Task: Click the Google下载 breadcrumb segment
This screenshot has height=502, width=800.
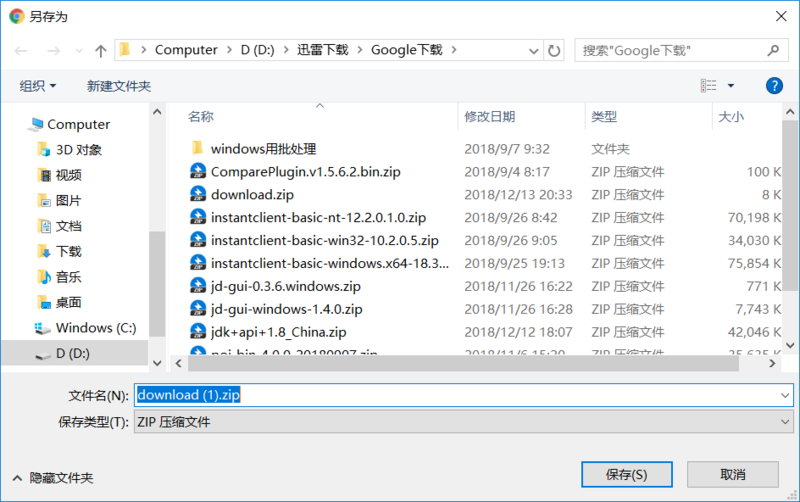Action: tap(407, 50)
